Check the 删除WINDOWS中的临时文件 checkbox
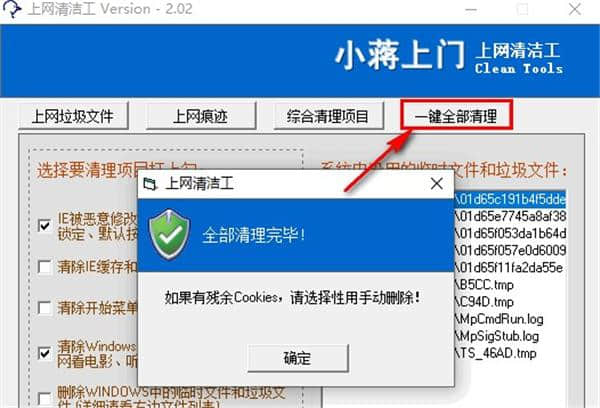The image size is (600, 408). click(x=45, y=398)
